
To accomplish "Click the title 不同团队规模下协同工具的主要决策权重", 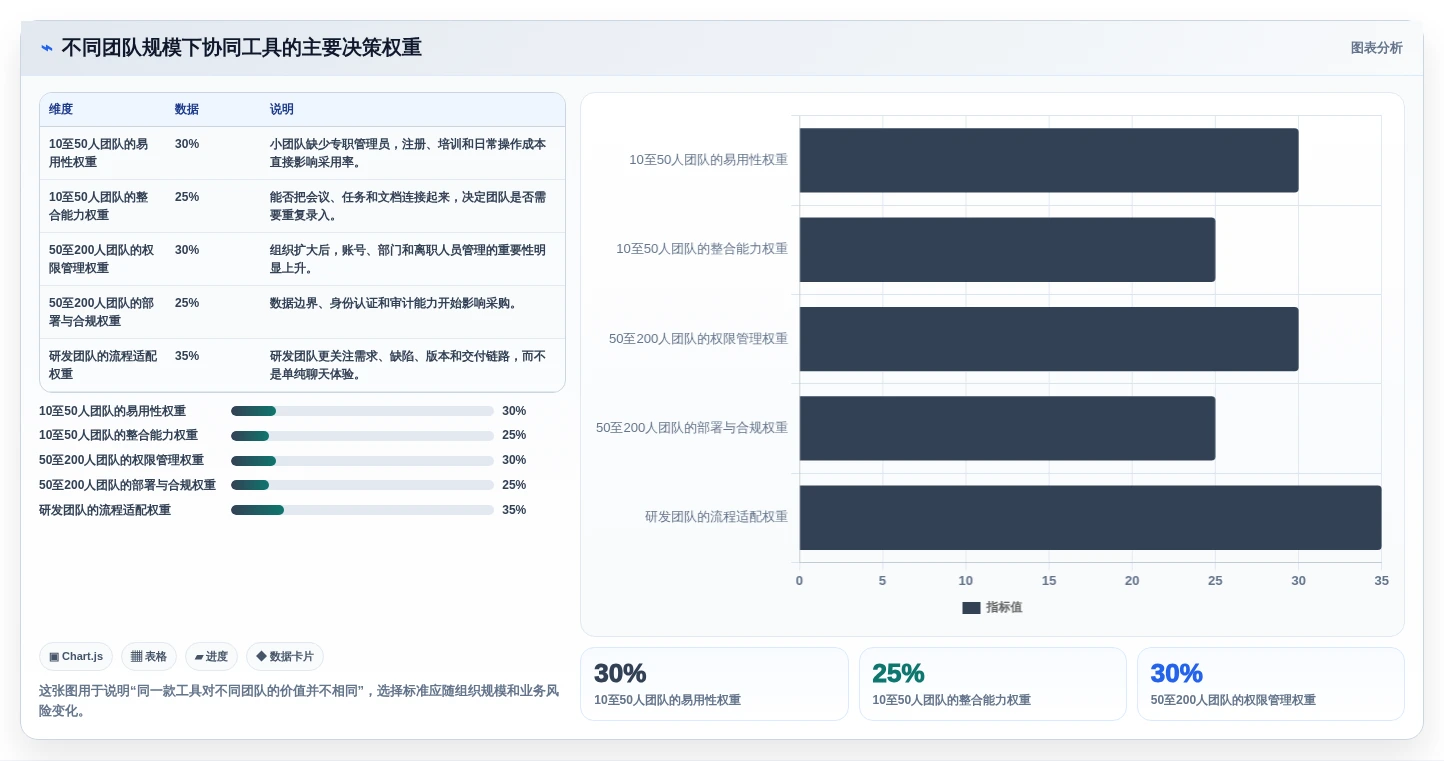I will (x=241, y=48).
